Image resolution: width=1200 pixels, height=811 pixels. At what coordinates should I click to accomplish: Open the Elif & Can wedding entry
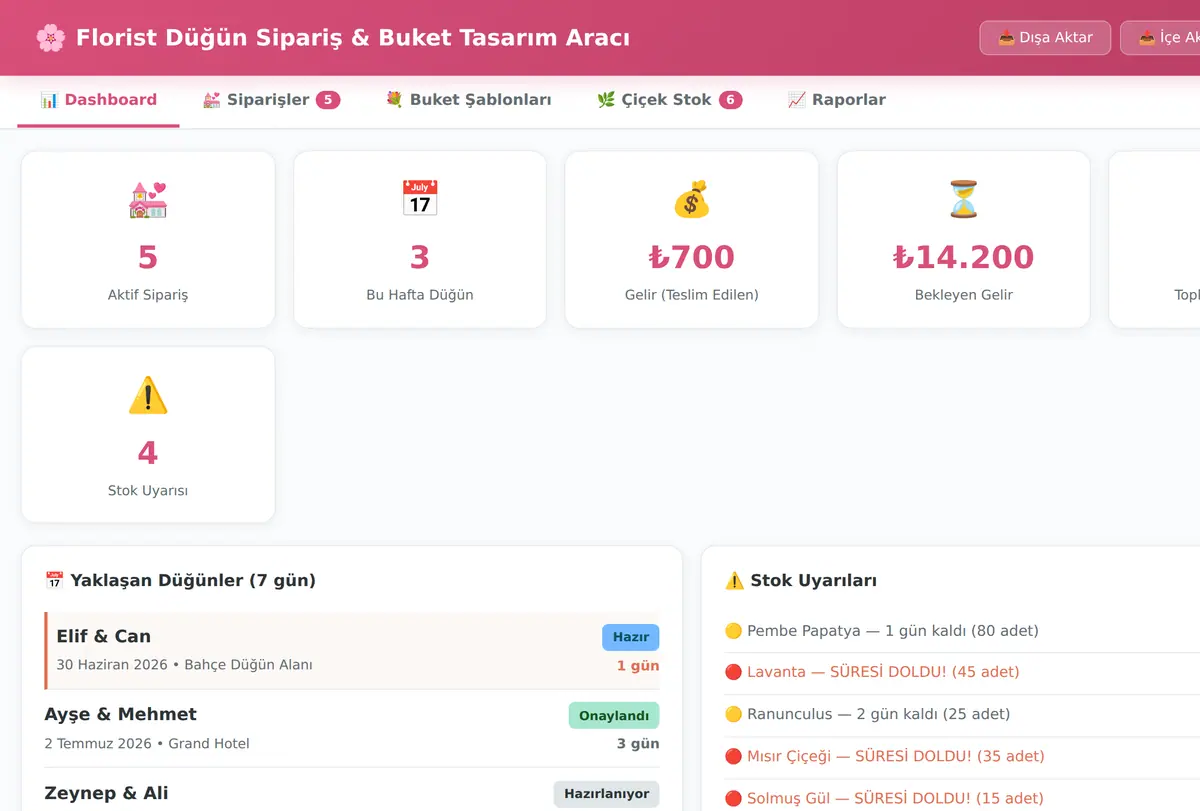[x=352, y=651]
